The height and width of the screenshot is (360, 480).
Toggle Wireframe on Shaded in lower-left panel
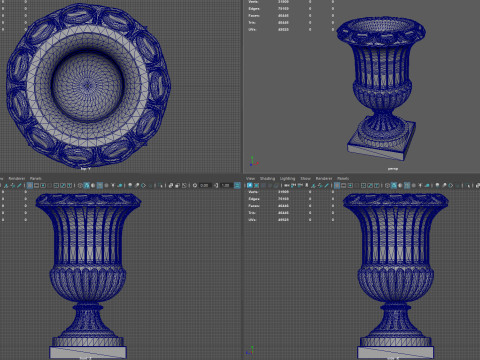click(x=100, y=185)
